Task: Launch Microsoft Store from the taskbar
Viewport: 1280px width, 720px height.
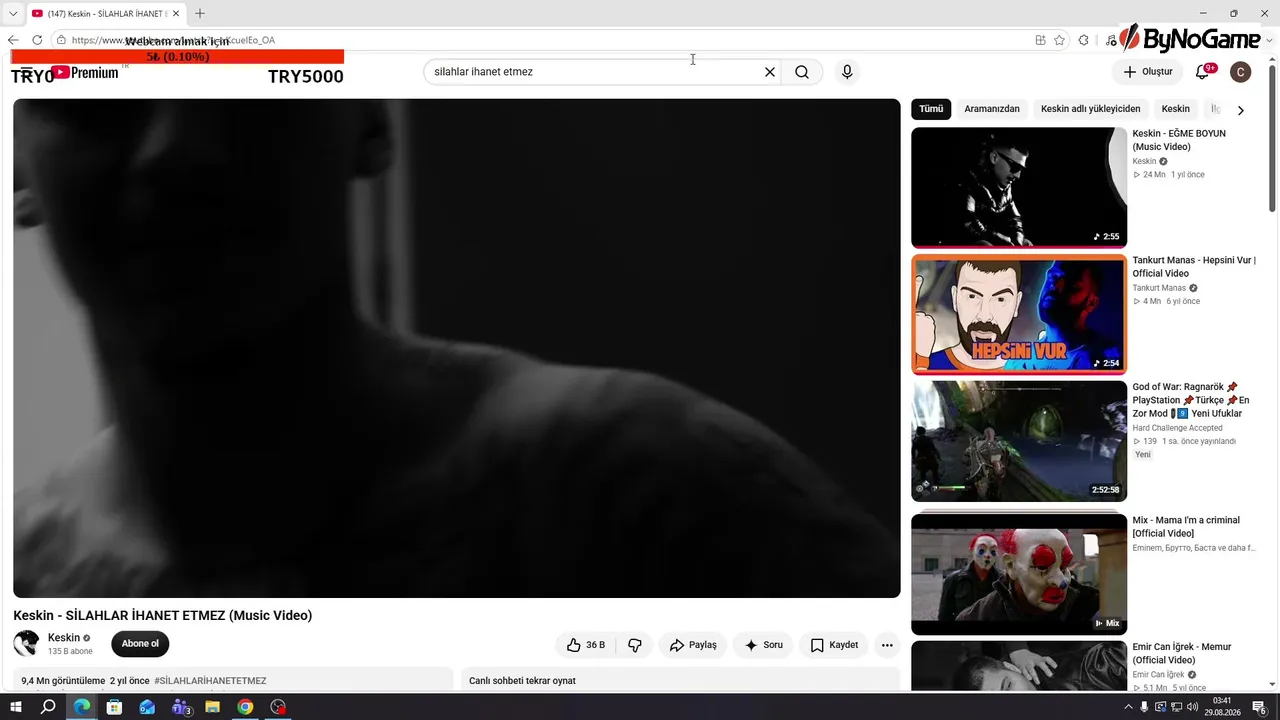Action: 114,707
